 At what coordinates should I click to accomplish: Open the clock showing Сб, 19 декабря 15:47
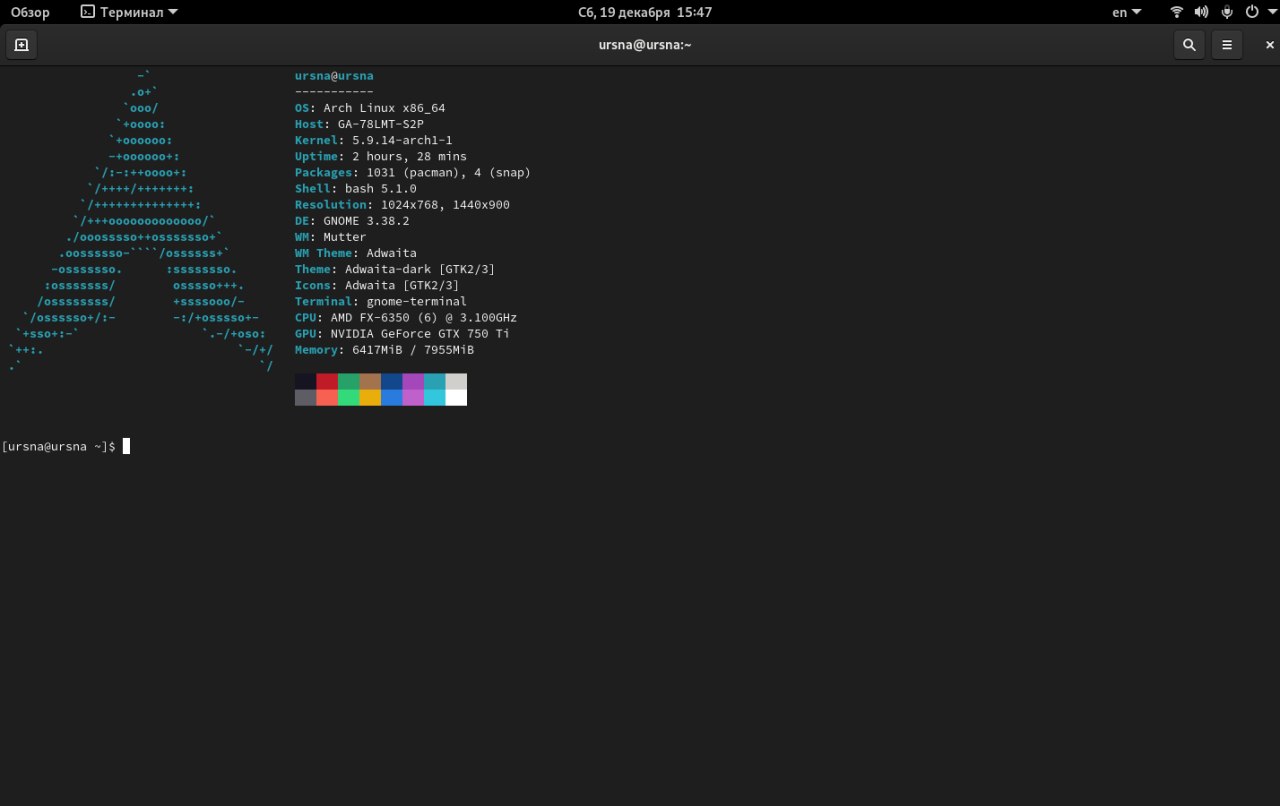tap(645, 12)
